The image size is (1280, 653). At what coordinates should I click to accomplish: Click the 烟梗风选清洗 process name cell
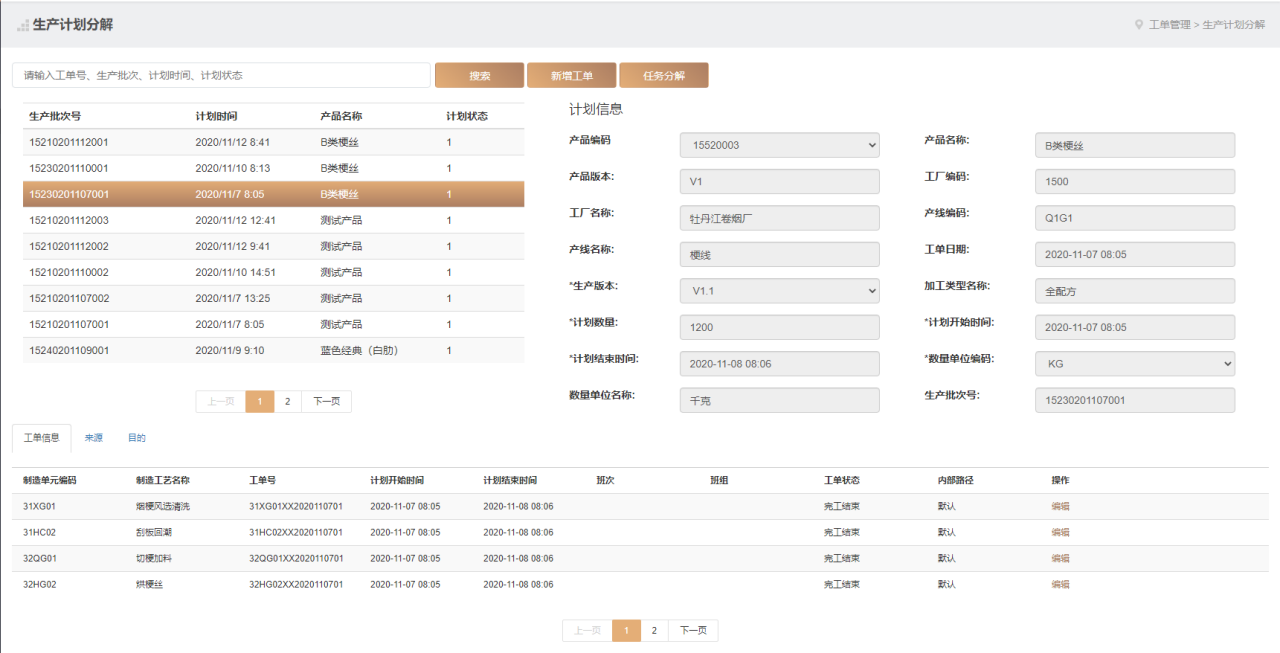163,507
